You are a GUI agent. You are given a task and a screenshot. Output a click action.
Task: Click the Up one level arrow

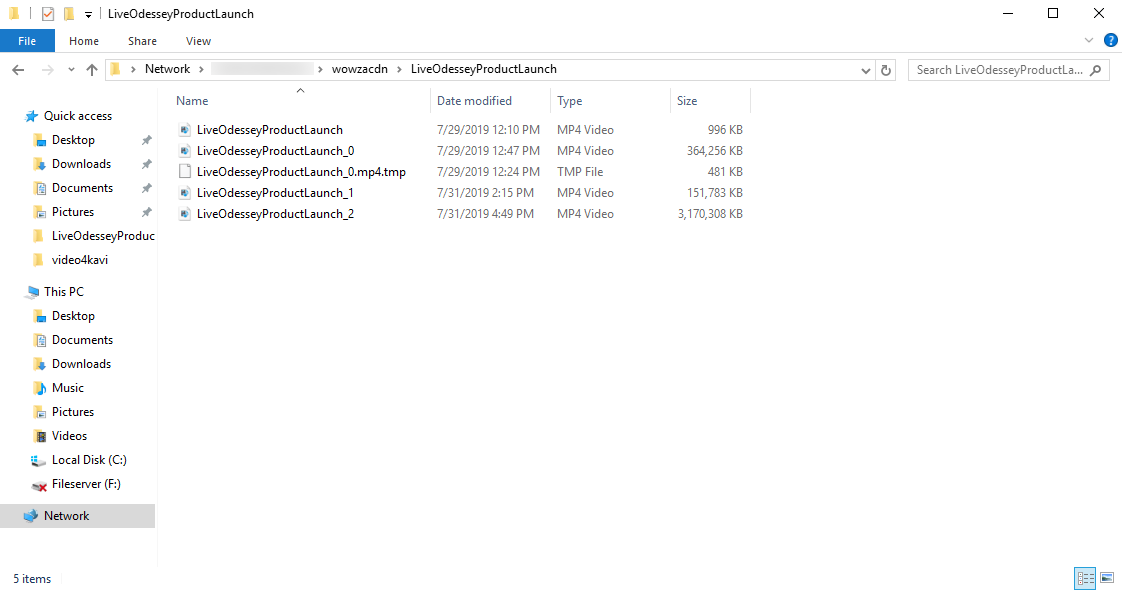(92, 70)
